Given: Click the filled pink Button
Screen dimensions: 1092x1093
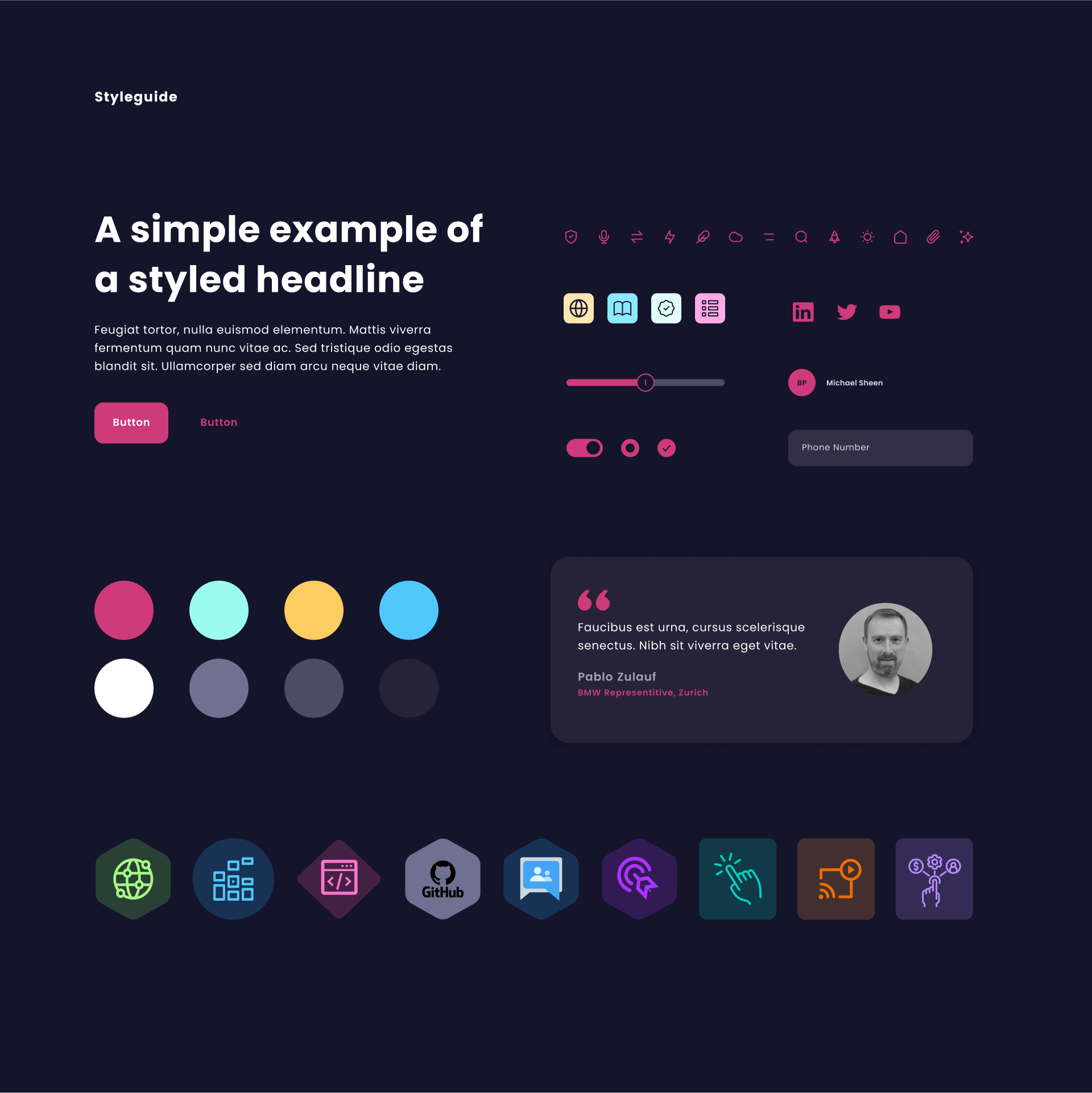Looking at the screenshot, I should pyautogui.click(x=131, y=422).
